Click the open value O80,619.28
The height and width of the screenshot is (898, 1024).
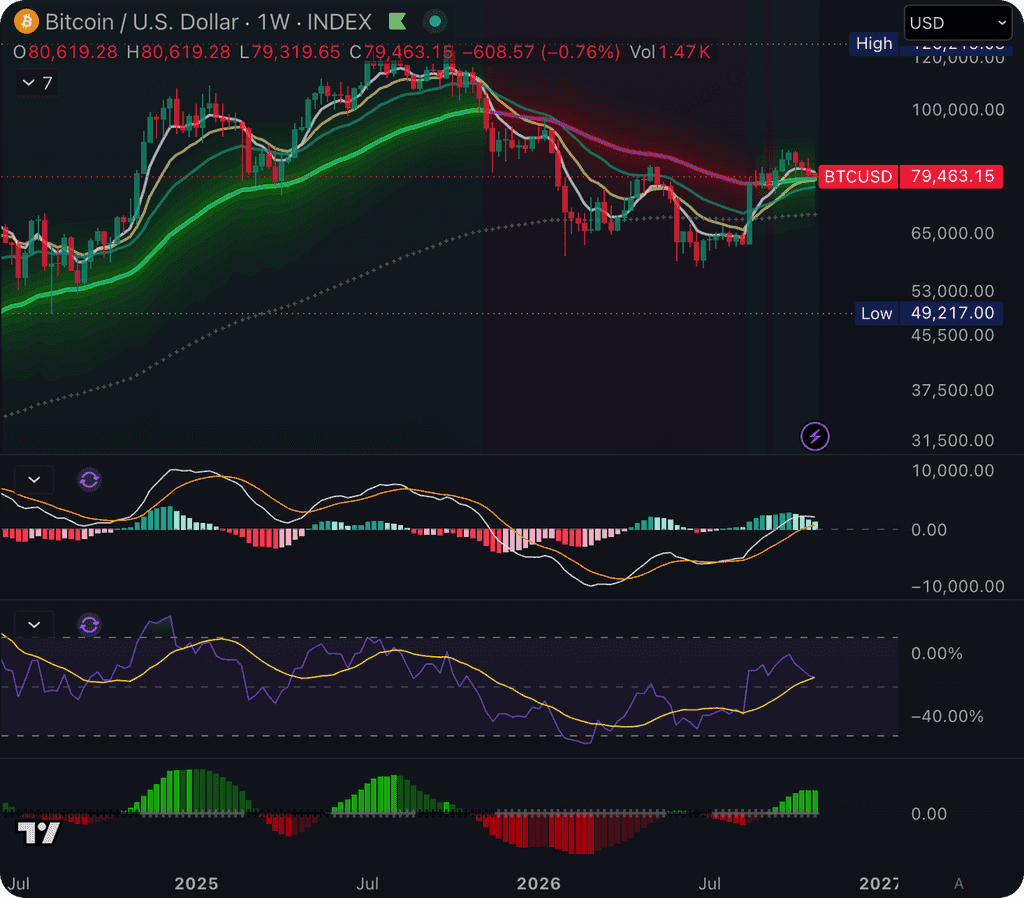pos(65,52)
